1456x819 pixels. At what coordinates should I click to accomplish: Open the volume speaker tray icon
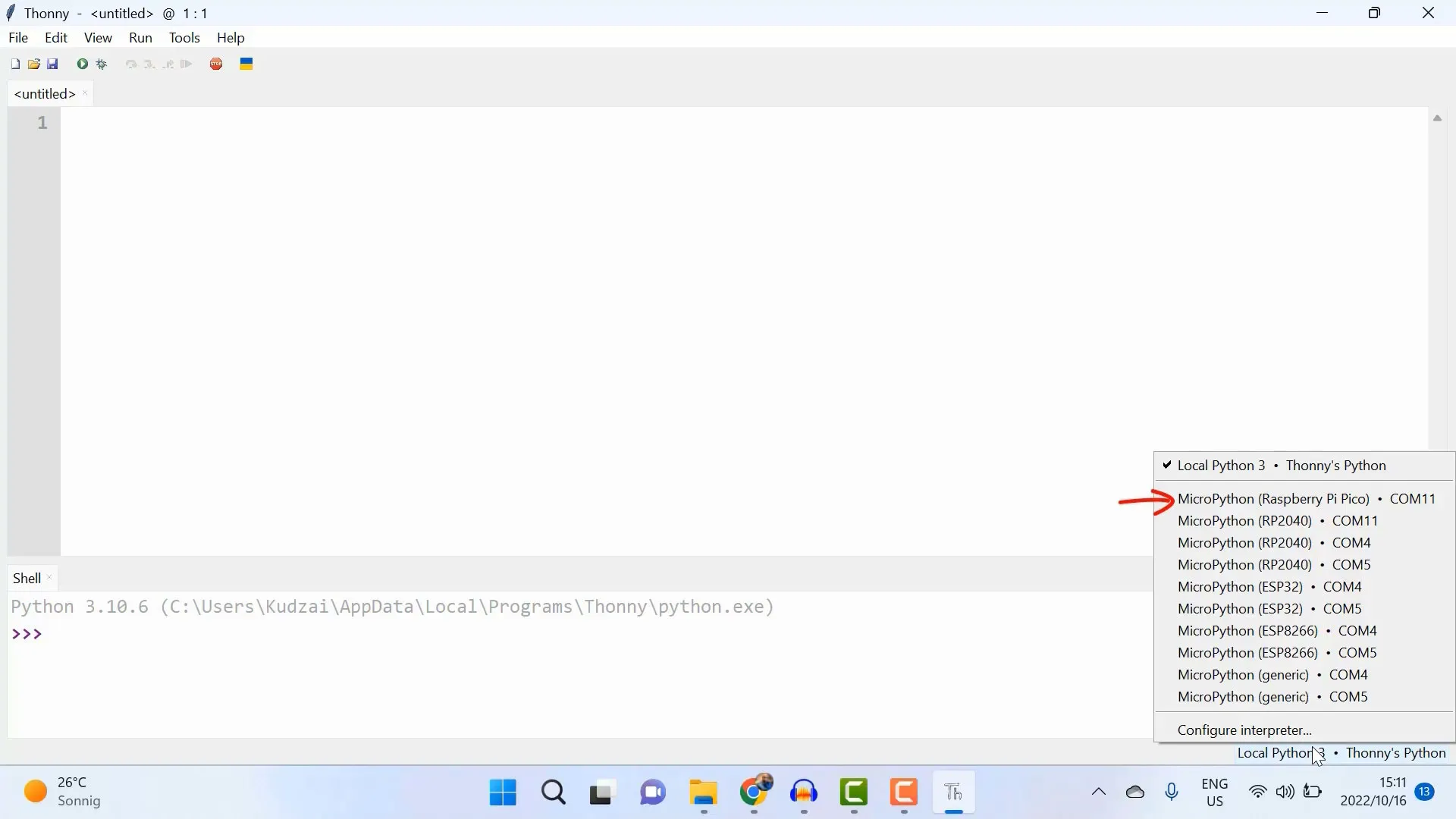point(1285,792)
